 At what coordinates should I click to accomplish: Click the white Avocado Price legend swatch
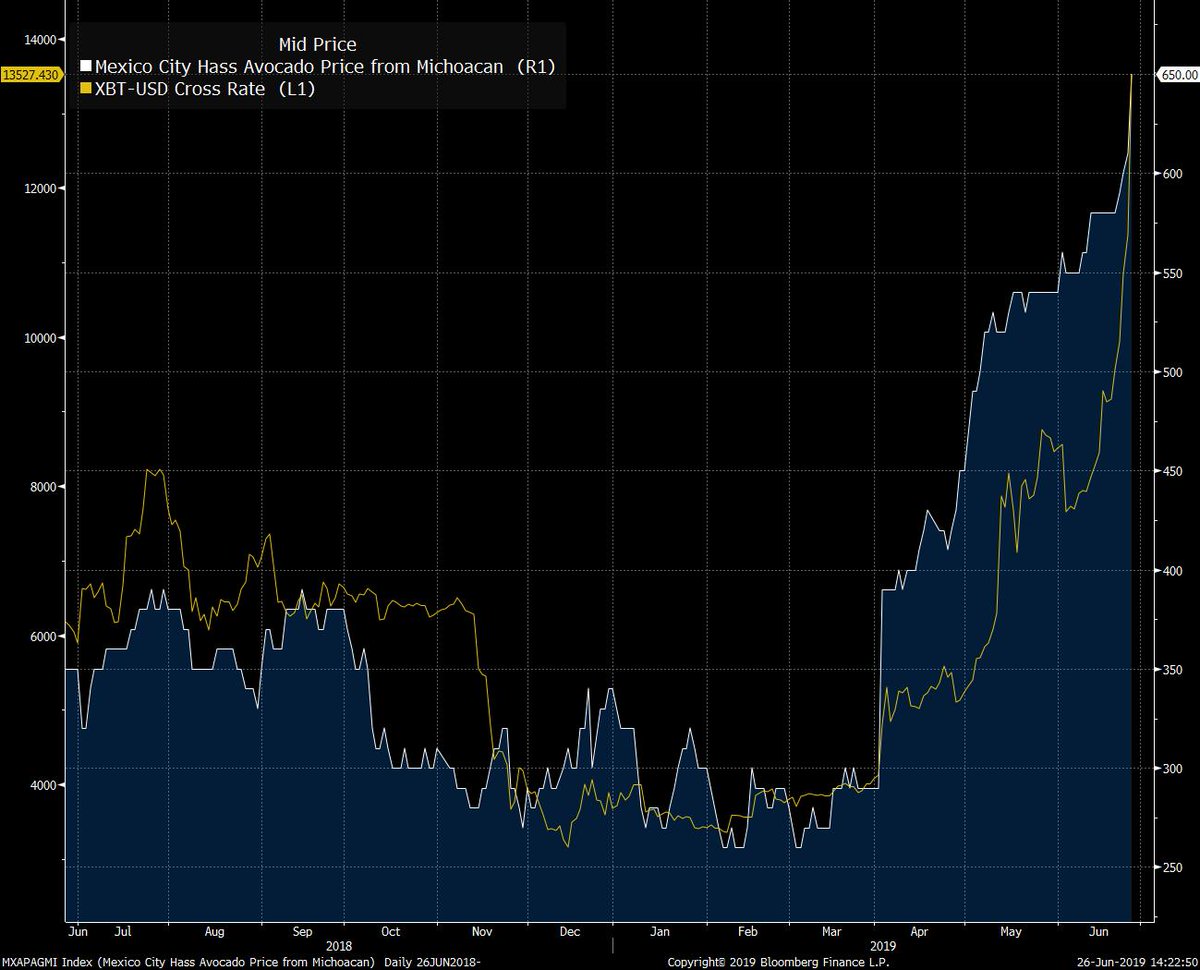(87, 67)
